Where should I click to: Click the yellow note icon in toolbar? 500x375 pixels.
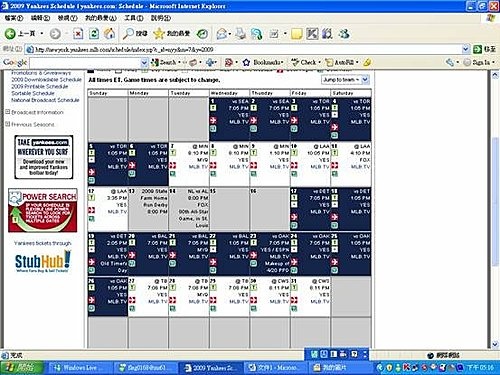coord(296,34)
